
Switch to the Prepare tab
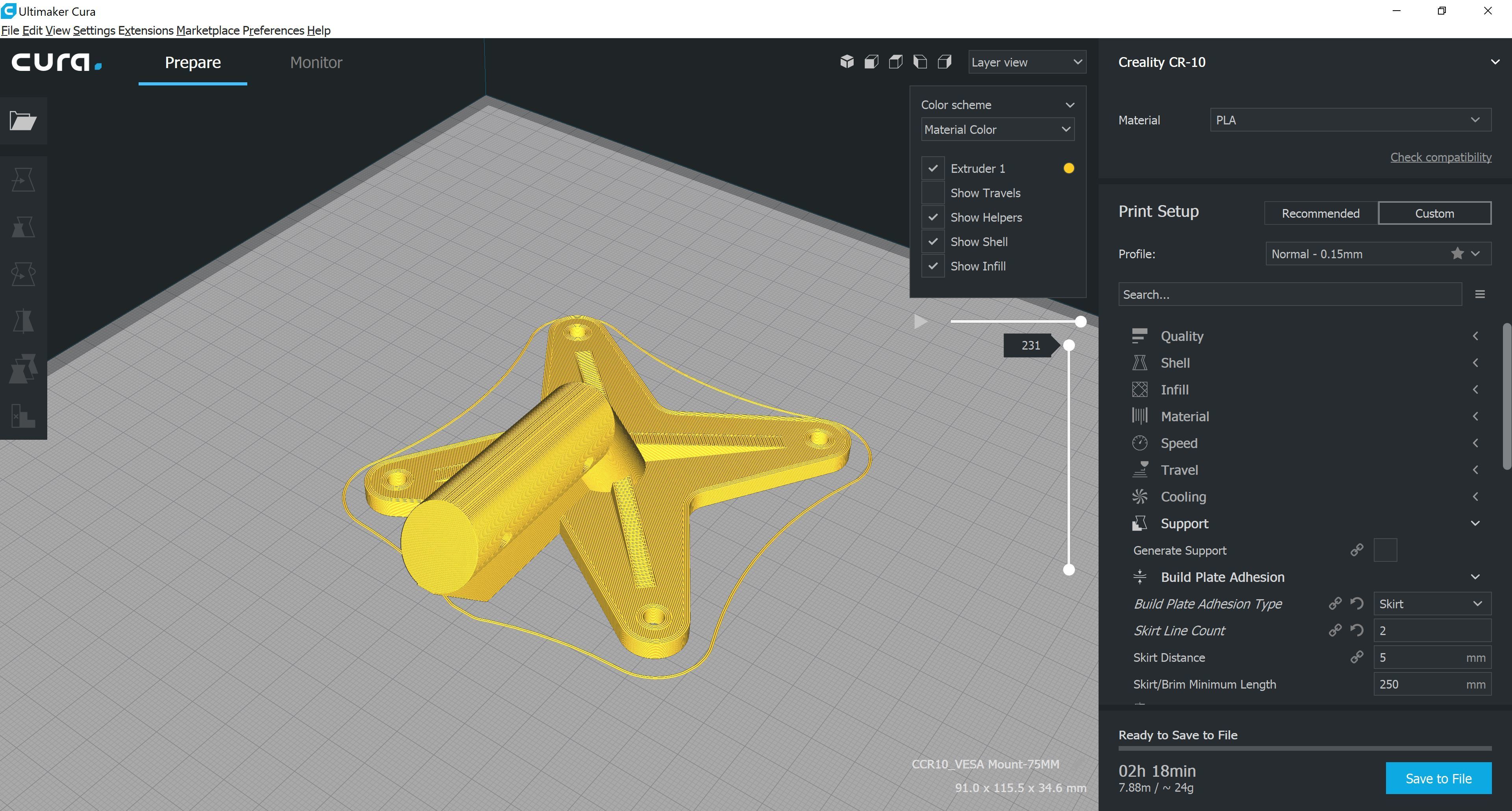193,62
